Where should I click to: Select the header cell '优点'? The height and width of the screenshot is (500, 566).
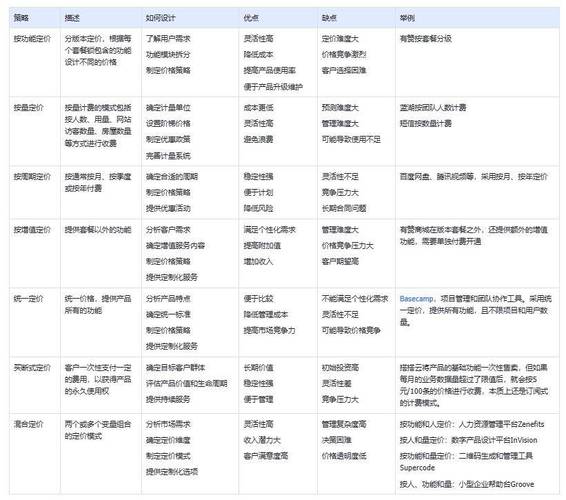coord(251,18)
